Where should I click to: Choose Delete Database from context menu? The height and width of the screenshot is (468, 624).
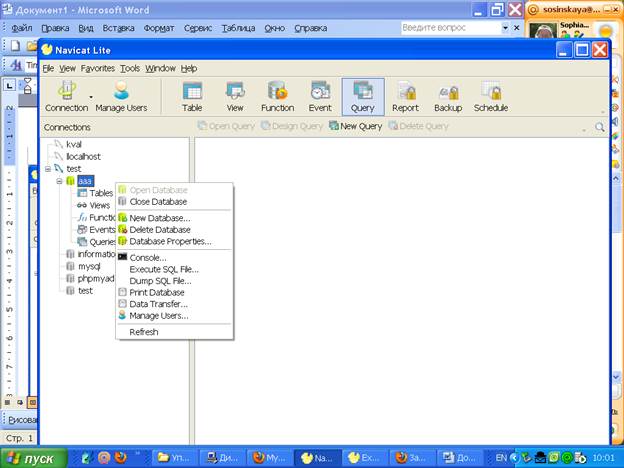click(174, 230)
